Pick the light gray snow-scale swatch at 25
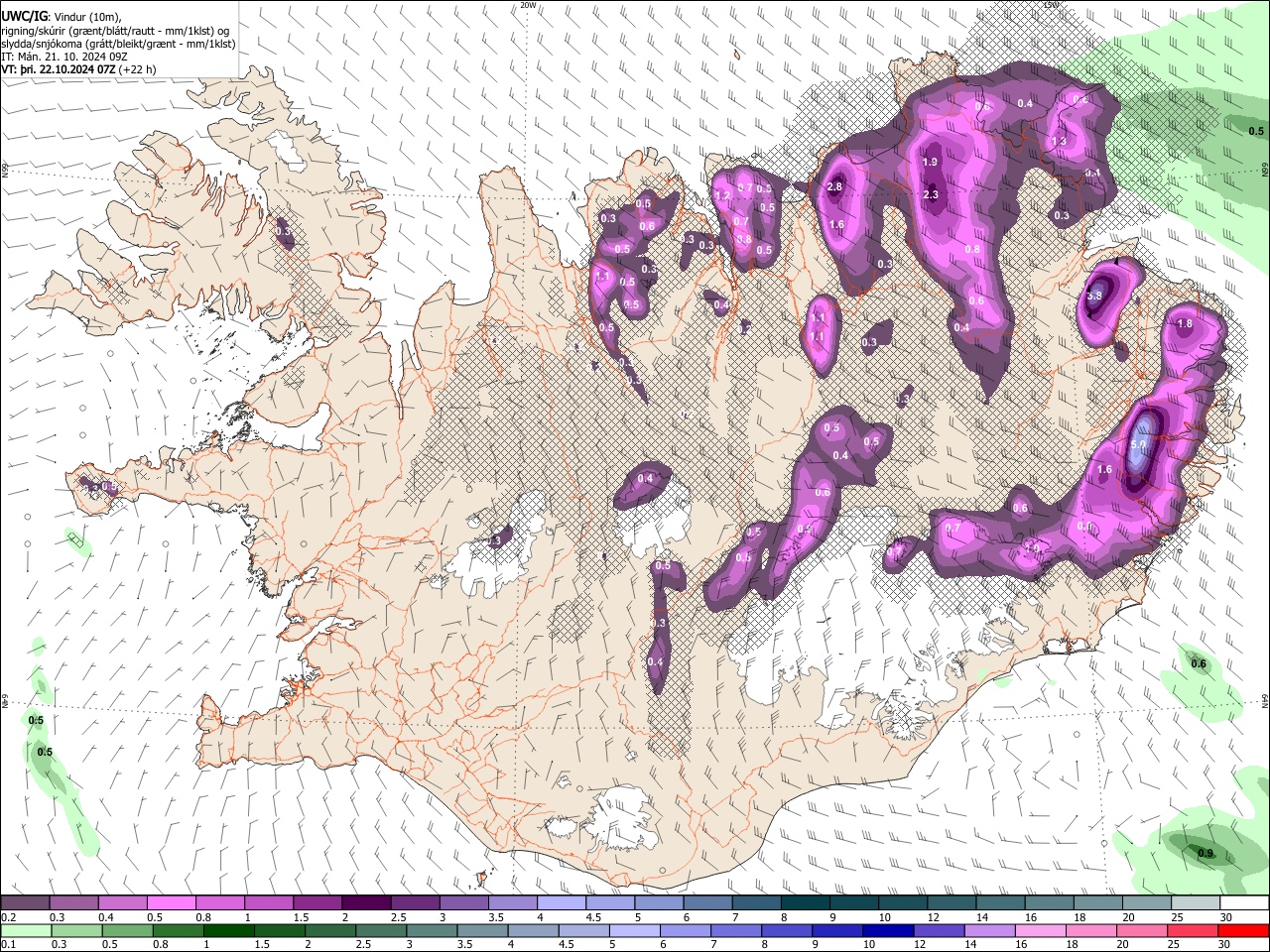Viewport: 1270px width, 952px height. pos(1195,903)
